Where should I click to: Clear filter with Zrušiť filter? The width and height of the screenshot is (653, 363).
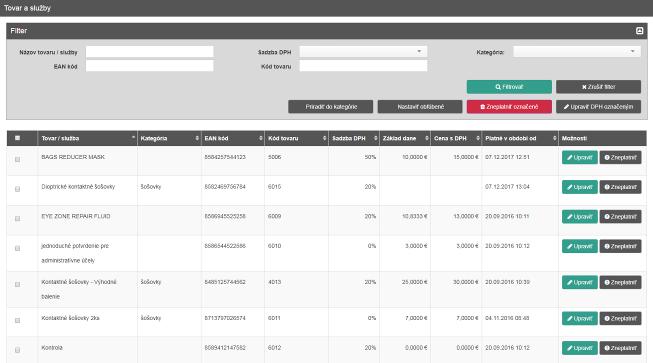(x=598, y=87)
